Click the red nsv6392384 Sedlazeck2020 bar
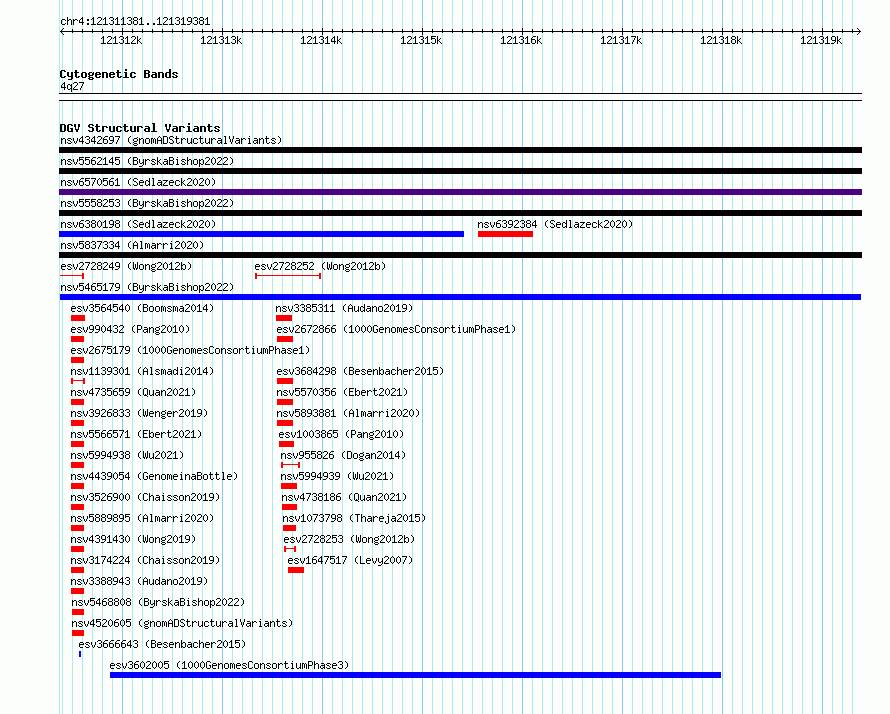This screenshot has width=890, height=714. tap(505, 234)
